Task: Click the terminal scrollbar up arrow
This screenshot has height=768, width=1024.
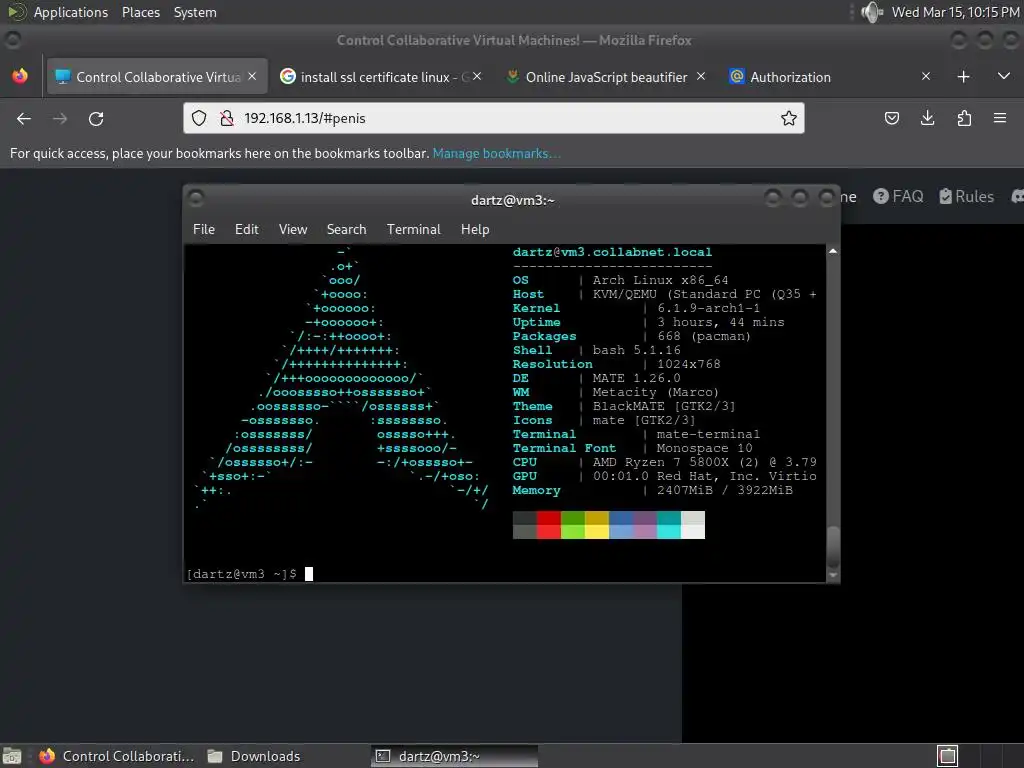Action: 833,251
